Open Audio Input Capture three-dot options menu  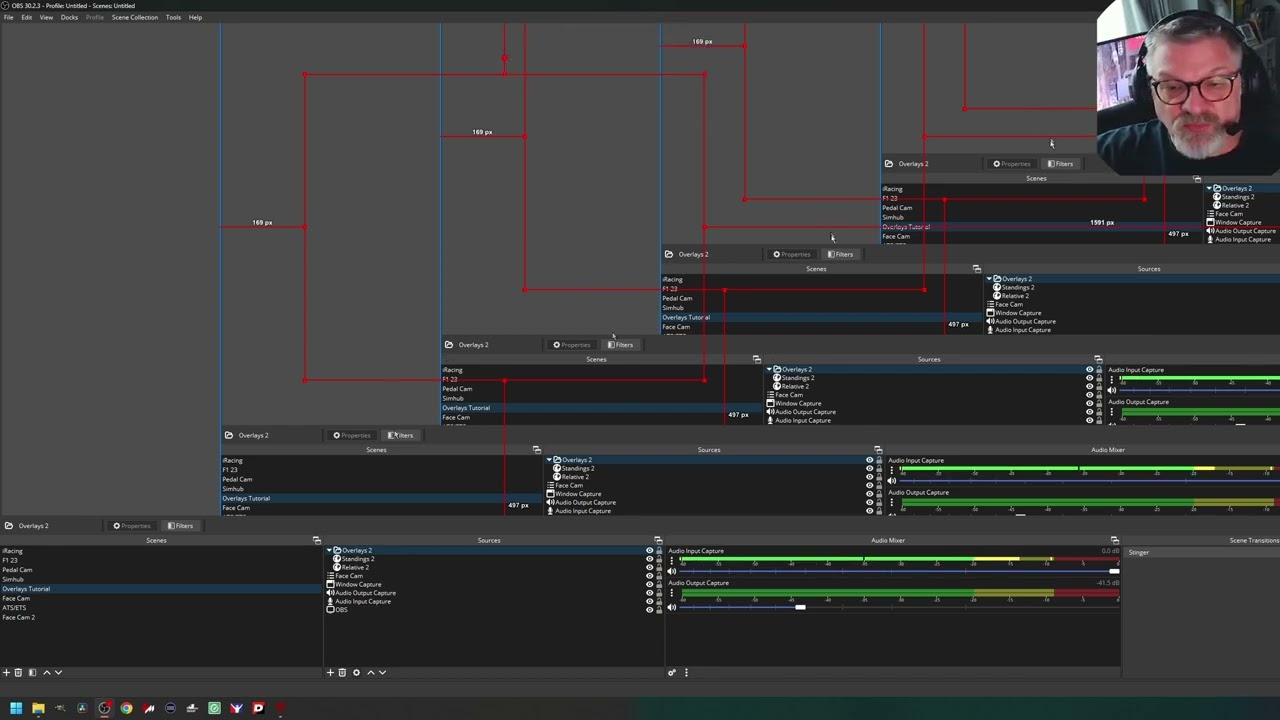(672, 559)
